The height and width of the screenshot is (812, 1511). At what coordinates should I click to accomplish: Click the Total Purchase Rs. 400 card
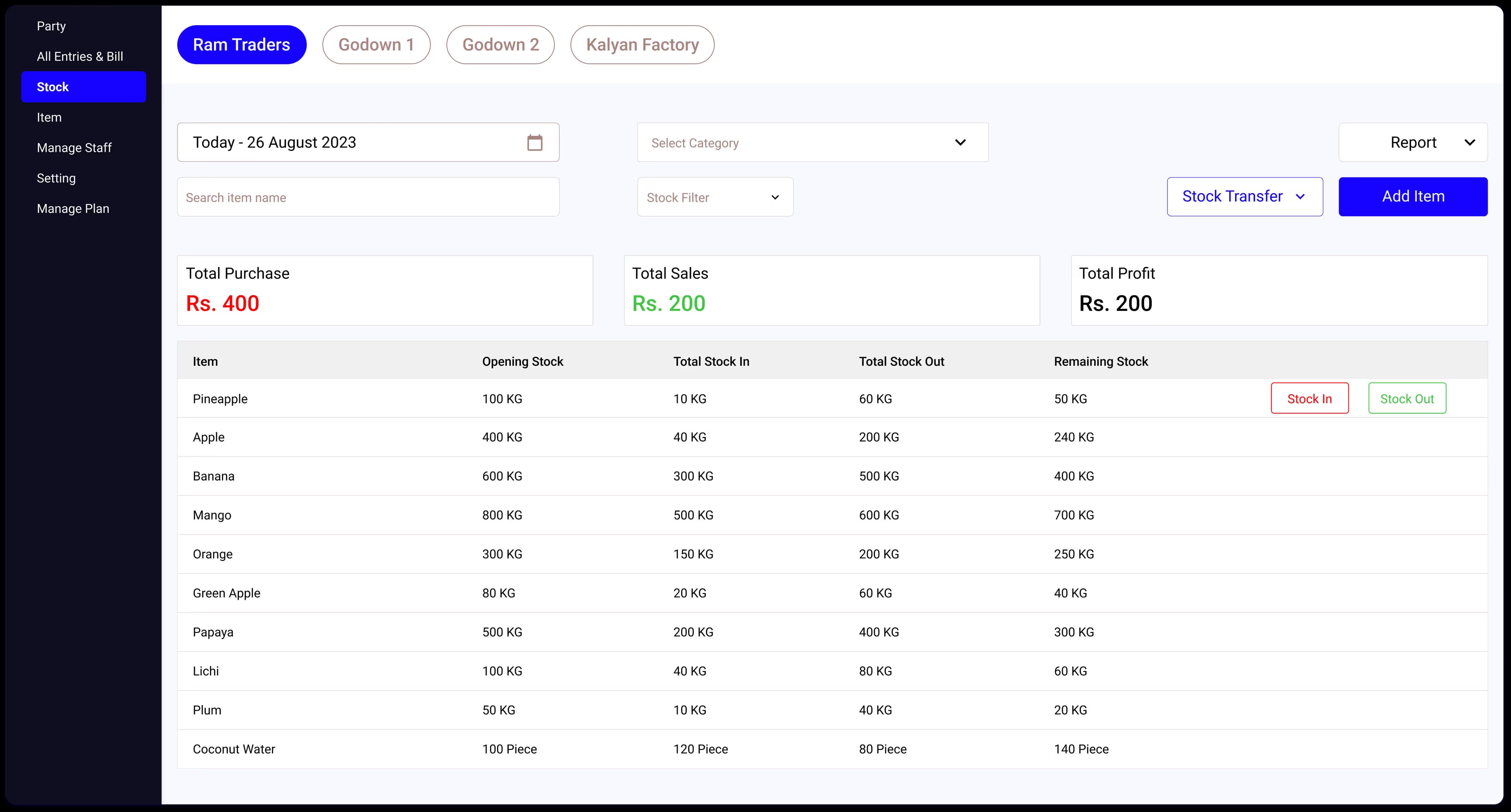coord(385,290)
